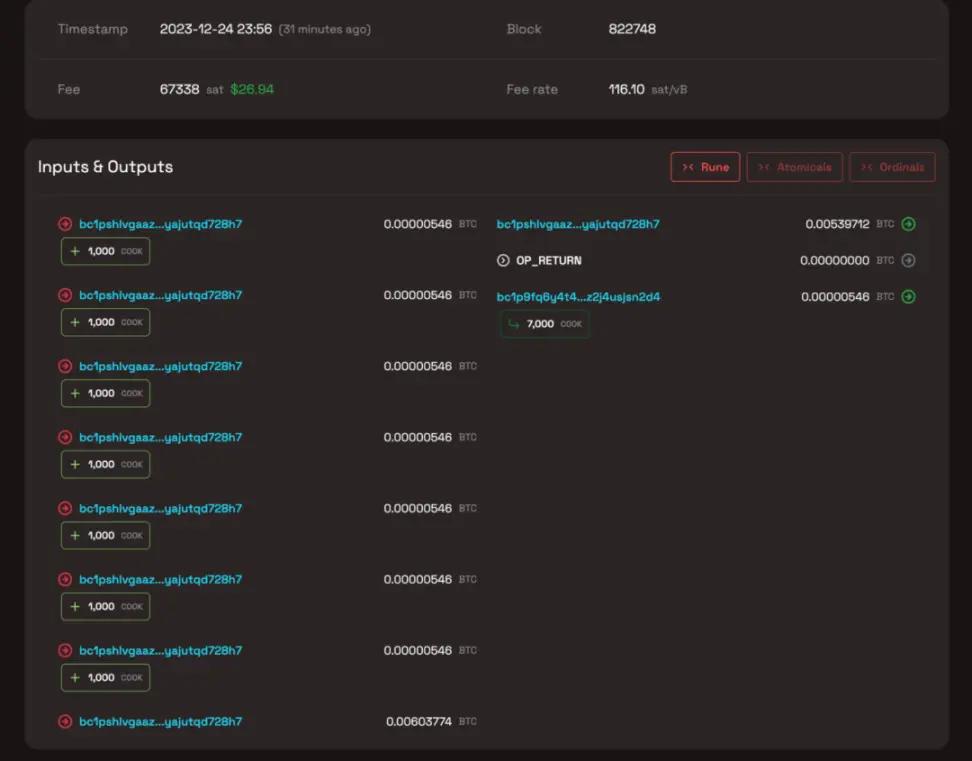Open output address bc1p9fq6y4t4...z2j4usjsn2d4
The height and width of the screenshot is (761, 972).
tap(578, 296)
